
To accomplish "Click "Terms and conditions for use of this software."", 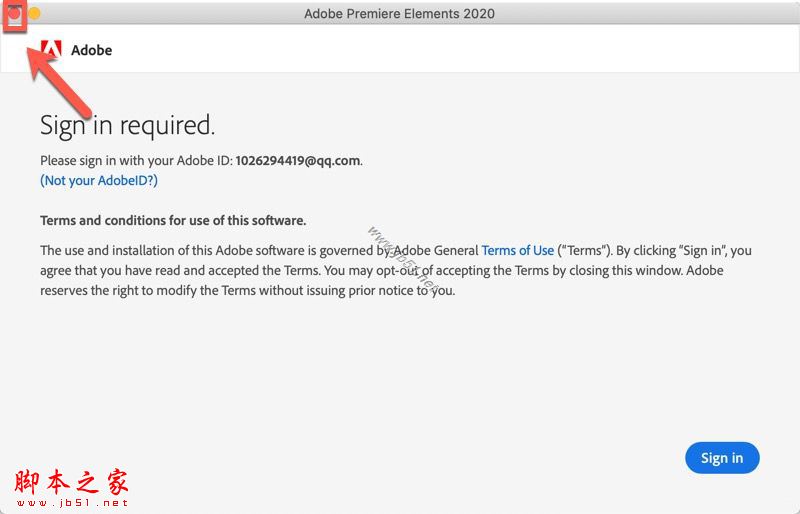I will pos(173,221).
